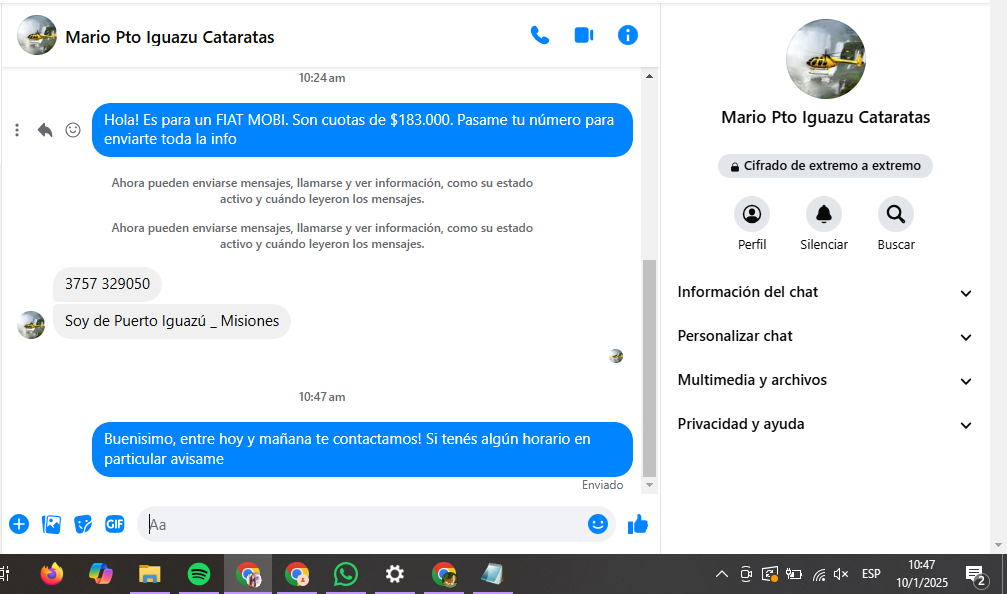The image size is (1007, 594).
Task: Choose a sticker to send
Action: 83,524
